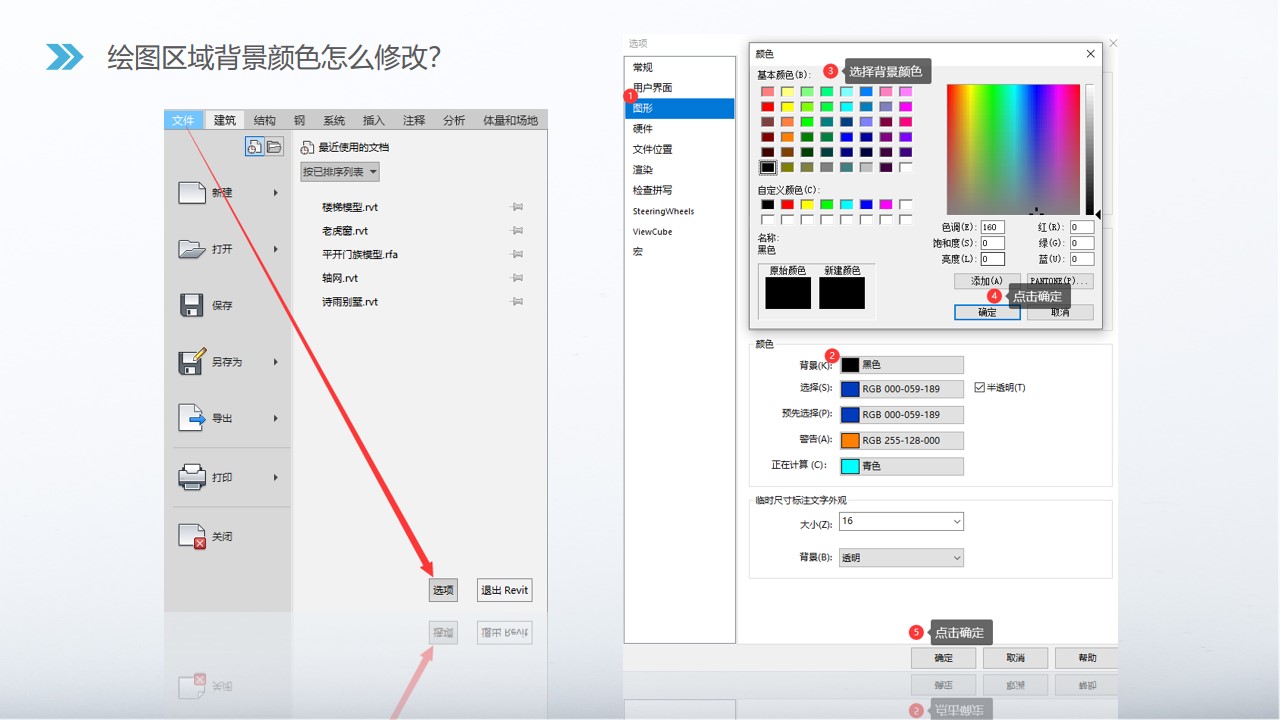Show recent documents list icon
The image size is (1280, 720).
pyautogui.click(x=254, y=147)
